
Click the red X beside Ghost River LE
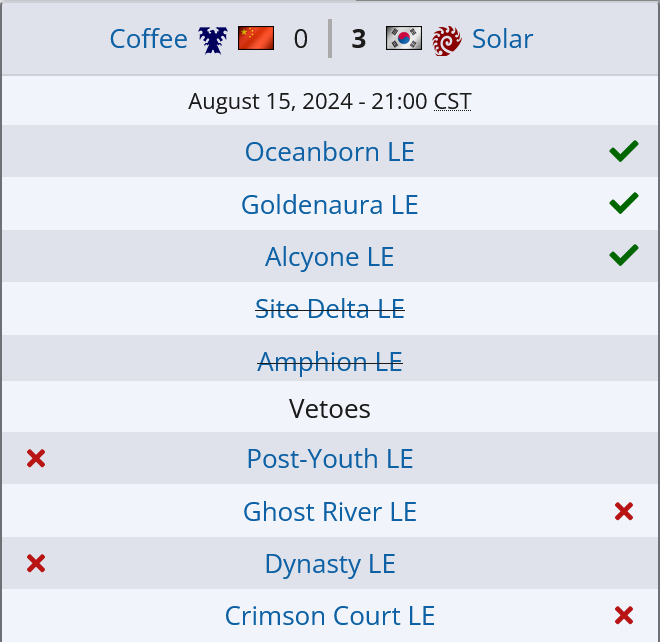(x=624, y=512)
